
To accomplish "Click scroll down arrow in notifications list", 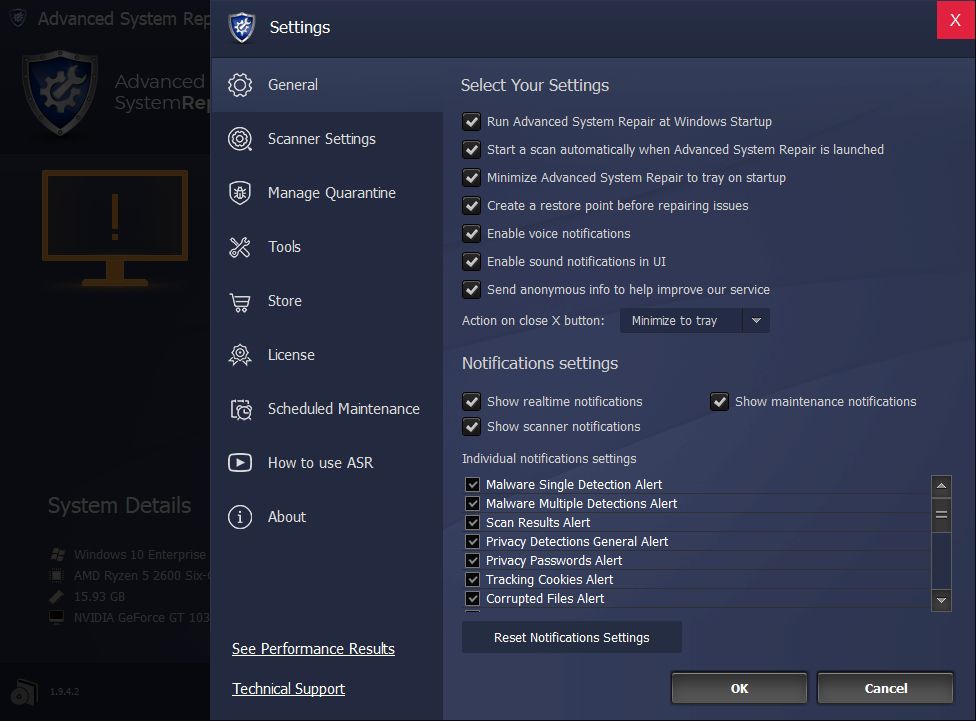I will click(941, 601).
